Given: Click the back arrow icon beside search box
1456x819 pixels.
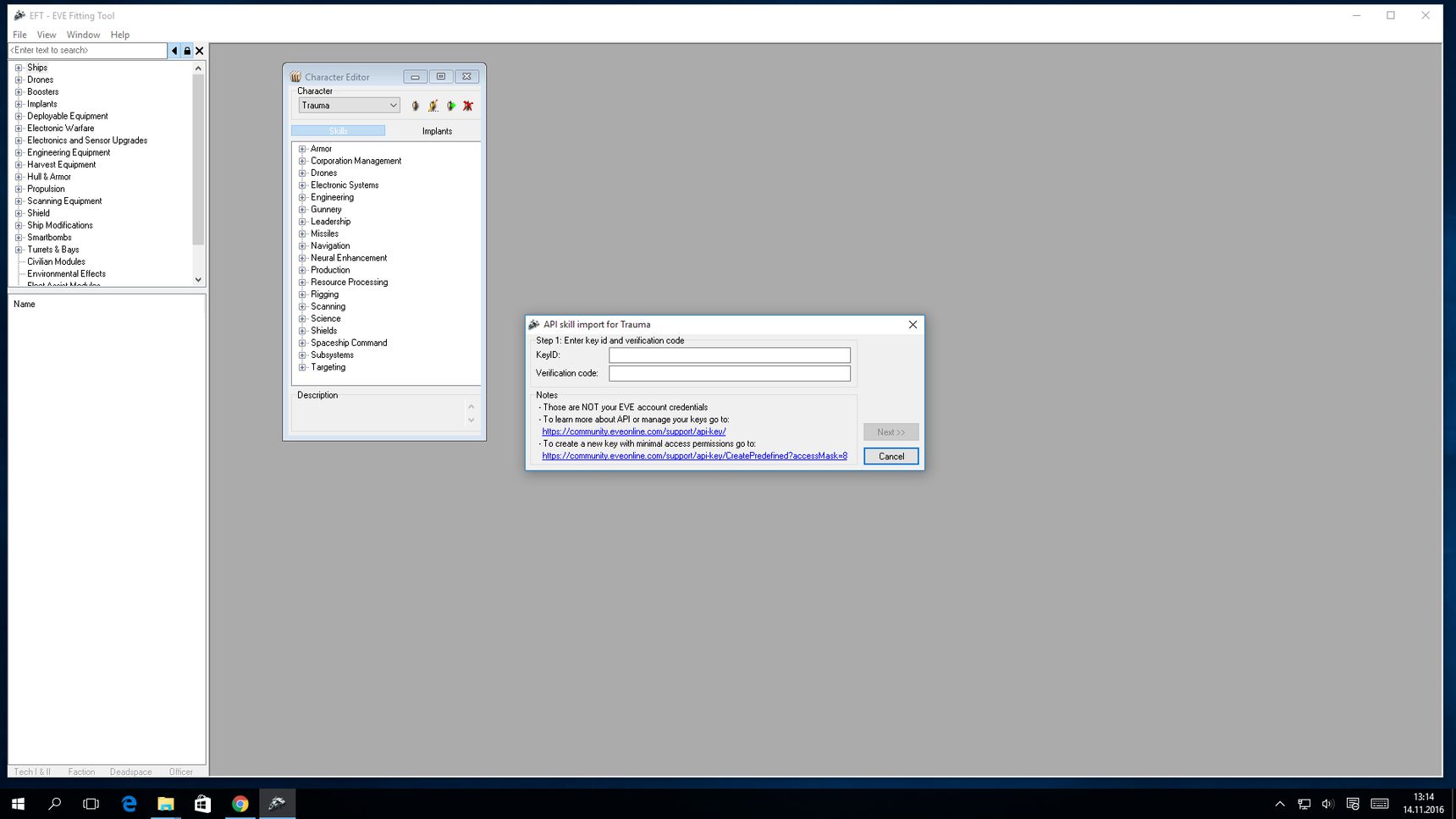Looking at the screenshot, I should click(x=174, y=51).
